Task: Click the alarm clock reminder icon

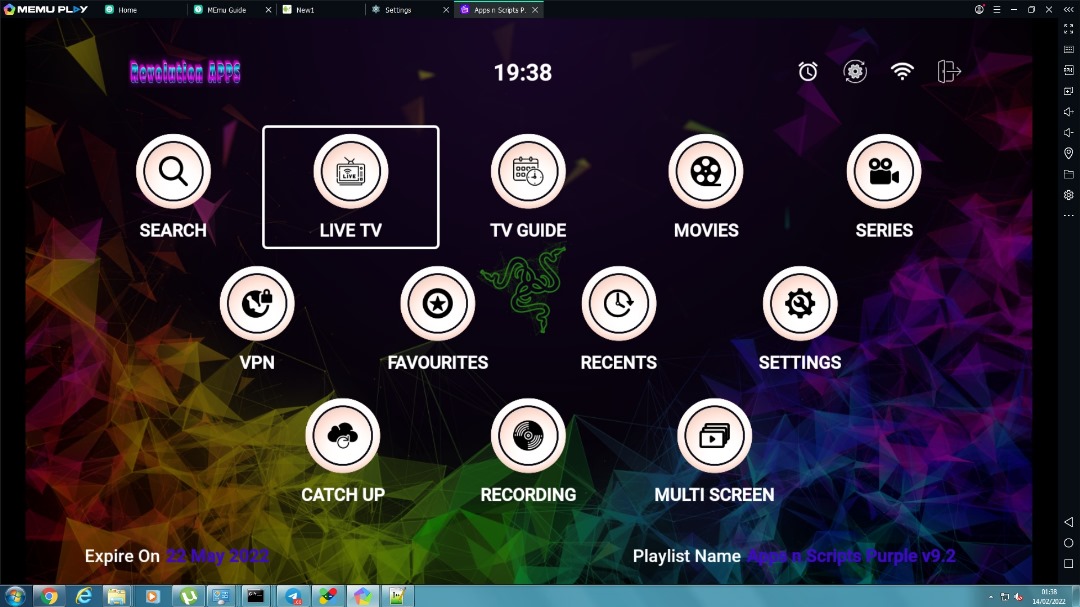Action: click(808, 72)
